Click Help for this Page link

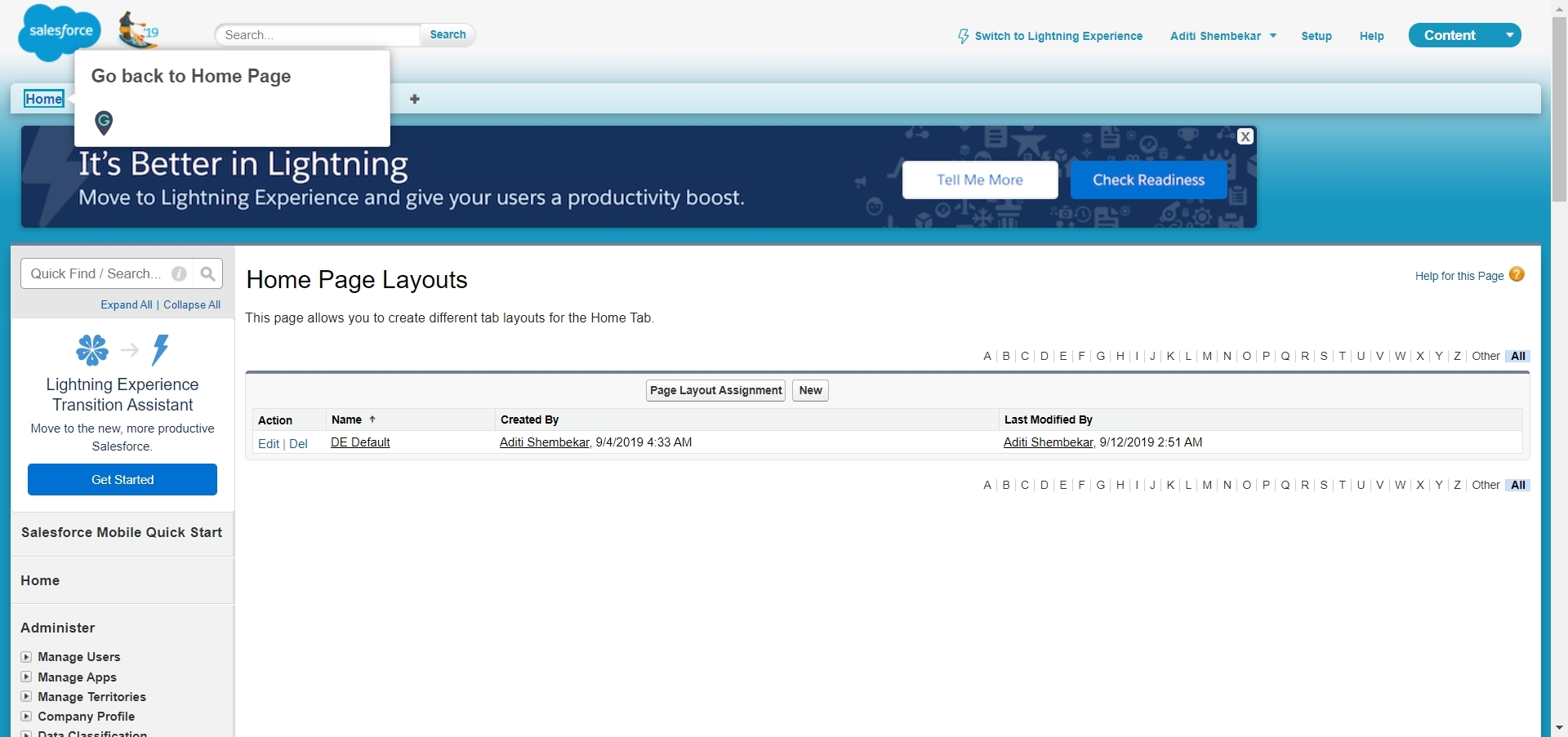pos(1459,276)
